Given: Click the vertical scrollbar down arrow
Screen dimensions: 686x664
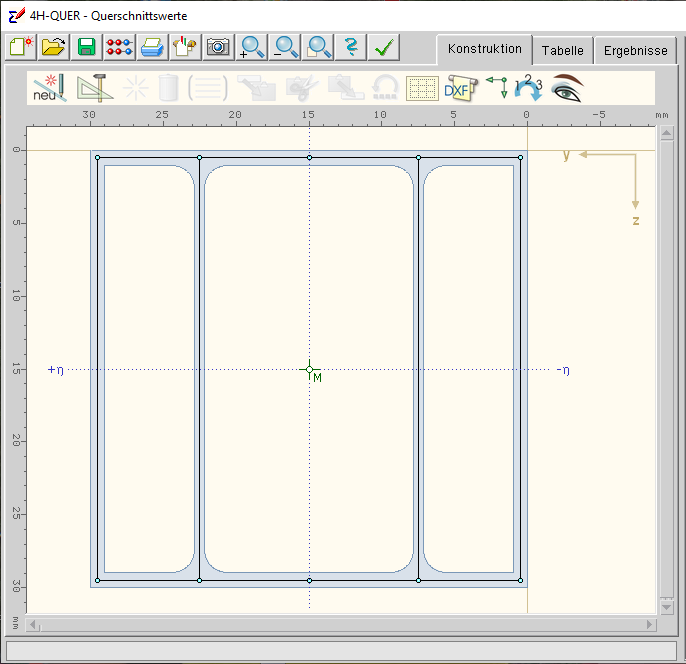Looking at the screenshot, I should [667, 607].
